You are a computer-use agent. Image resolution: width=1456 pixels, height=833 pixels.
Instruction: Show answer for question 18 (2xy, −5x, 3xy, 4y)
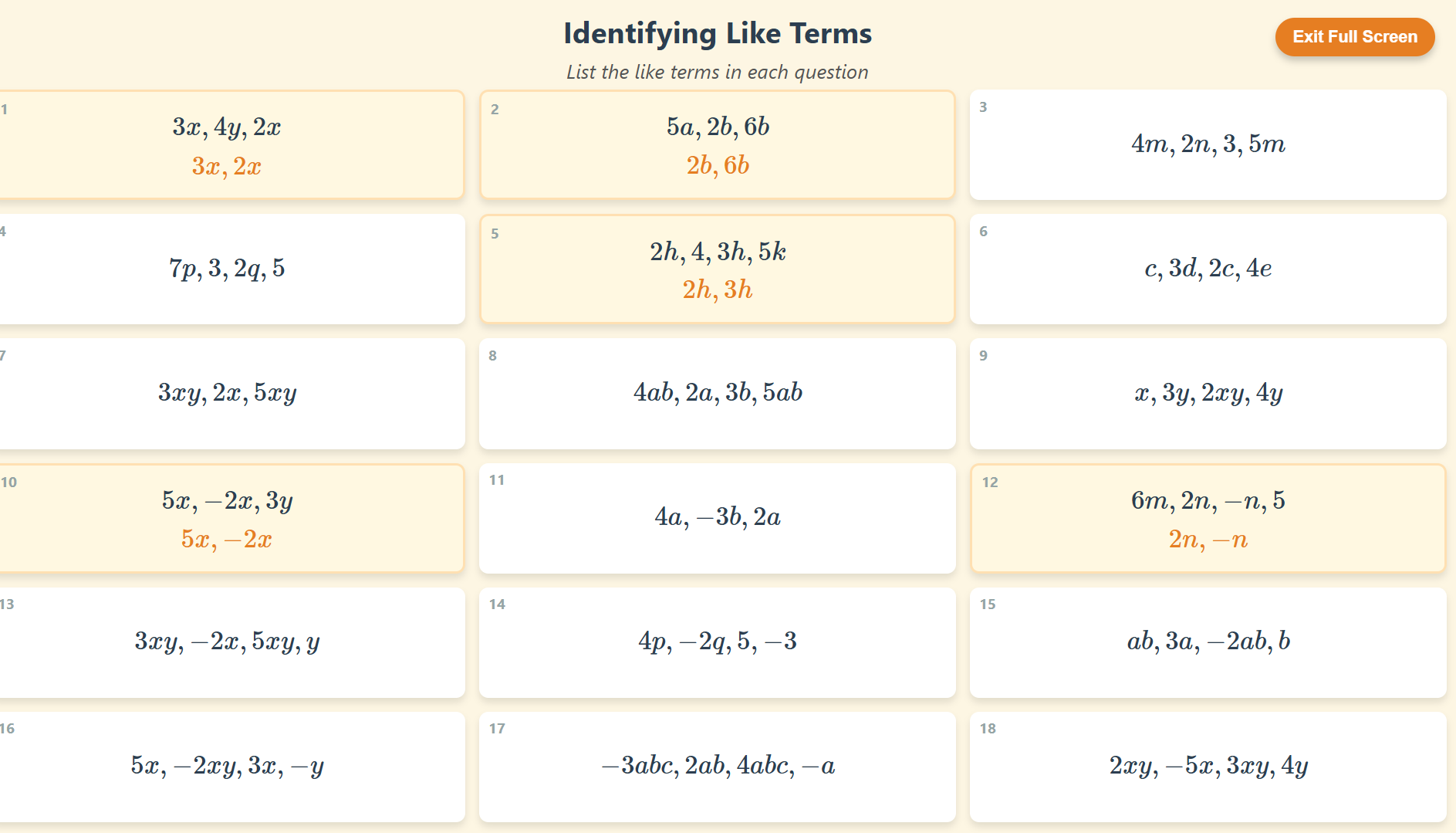point(1208,767)
